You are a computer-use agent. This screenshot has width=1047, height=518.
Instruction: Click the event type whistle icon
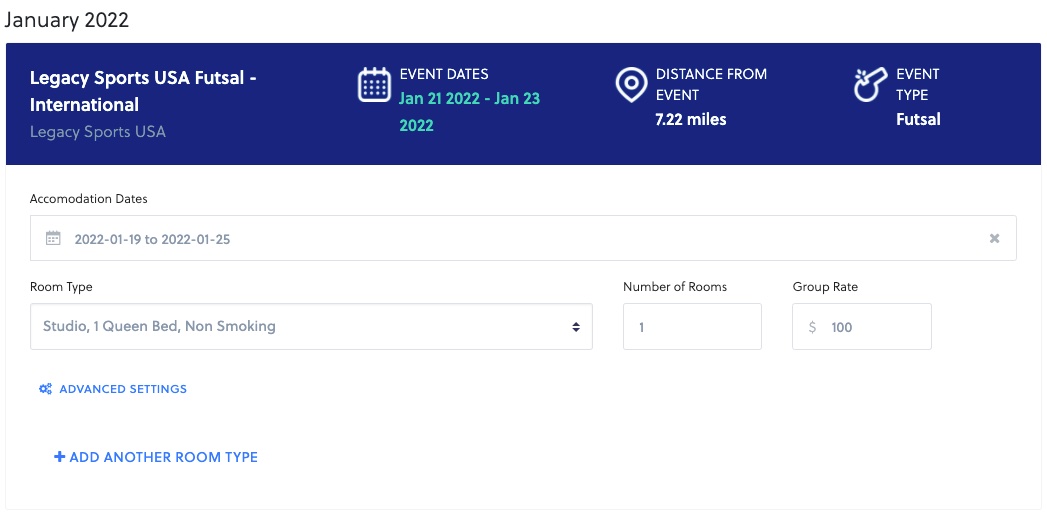(870, 85)
